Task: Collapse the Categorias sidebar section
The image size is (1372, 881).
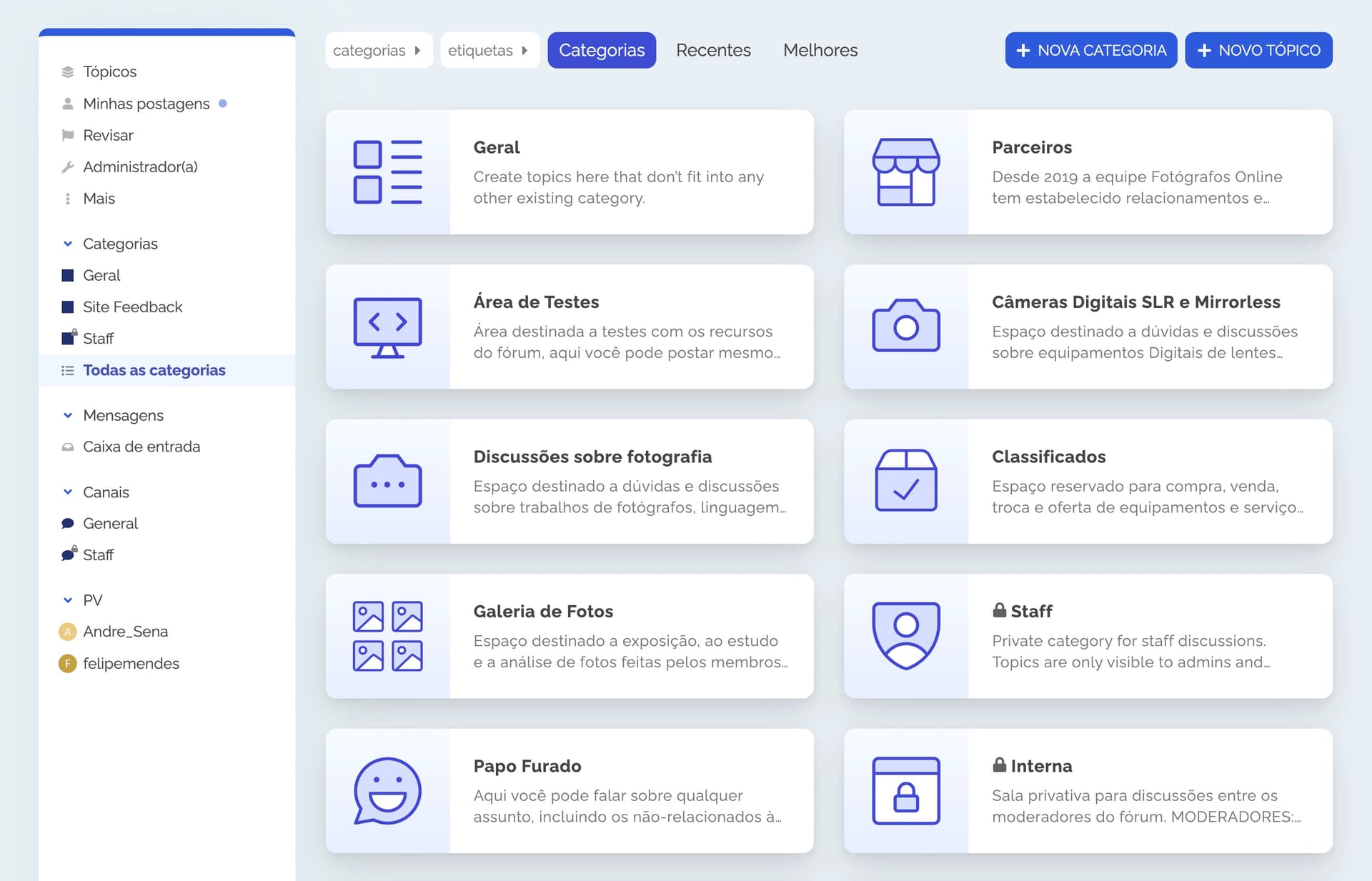Action: pos(68,244)
